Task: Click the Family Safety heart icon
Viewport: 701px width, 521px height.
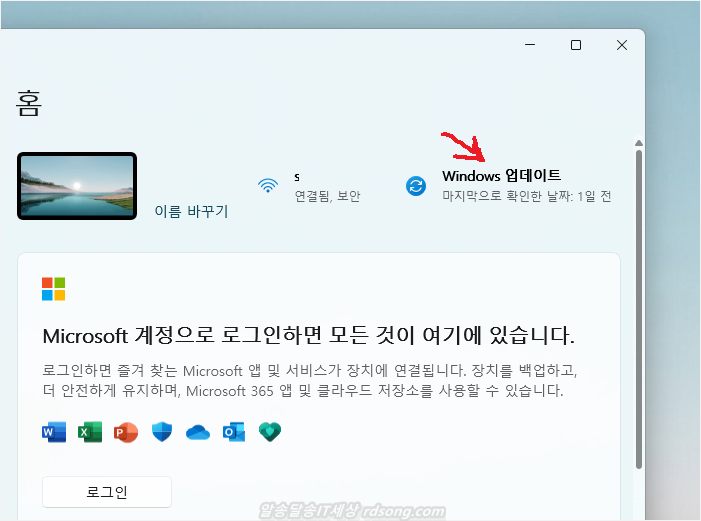Action: pos(270,432)
